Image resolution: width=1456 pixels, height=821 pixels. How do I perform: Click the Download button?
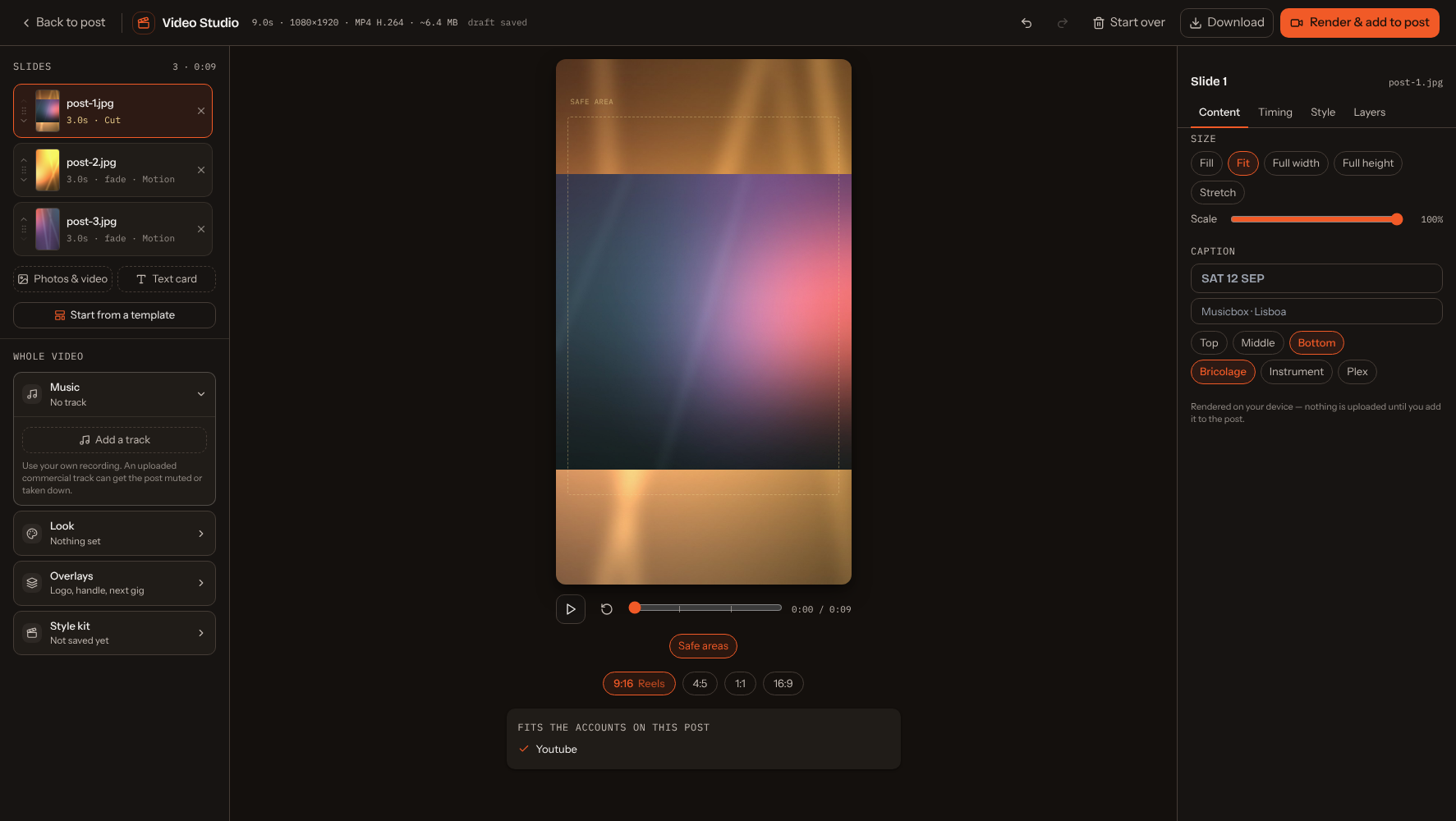[1227, 23]
